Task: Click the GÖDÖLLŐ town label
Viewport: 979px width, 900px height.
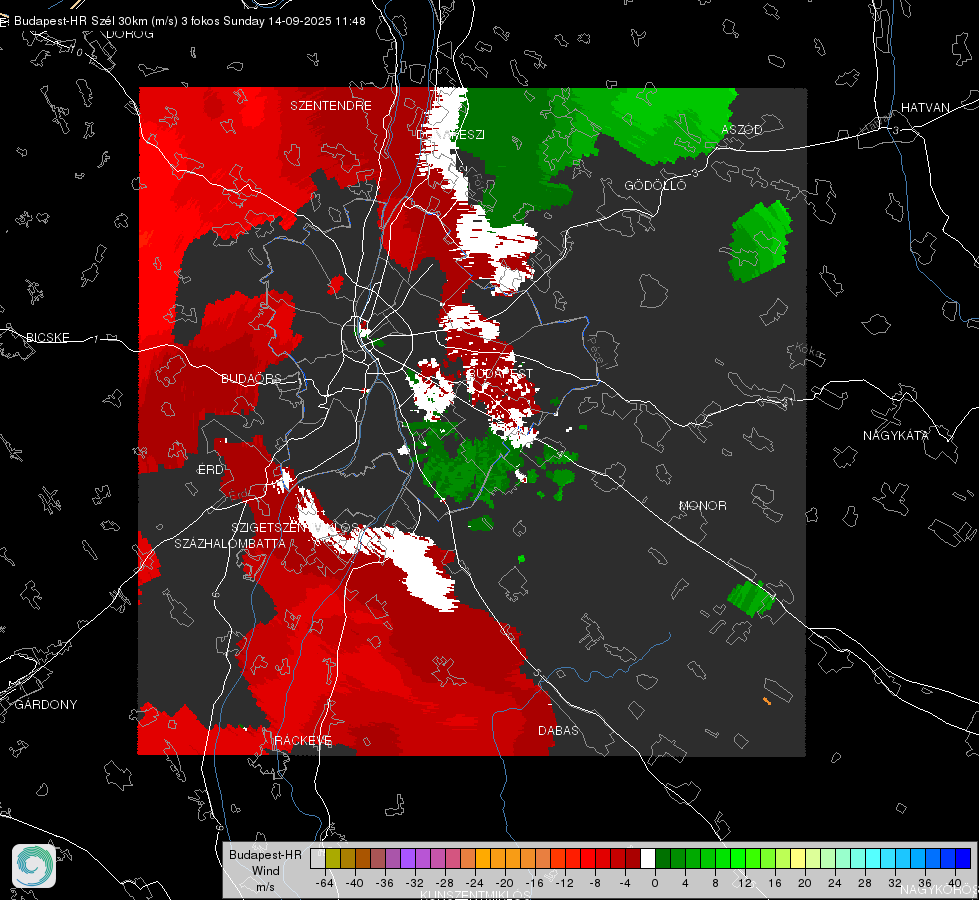Action: [x=655, y=185]
